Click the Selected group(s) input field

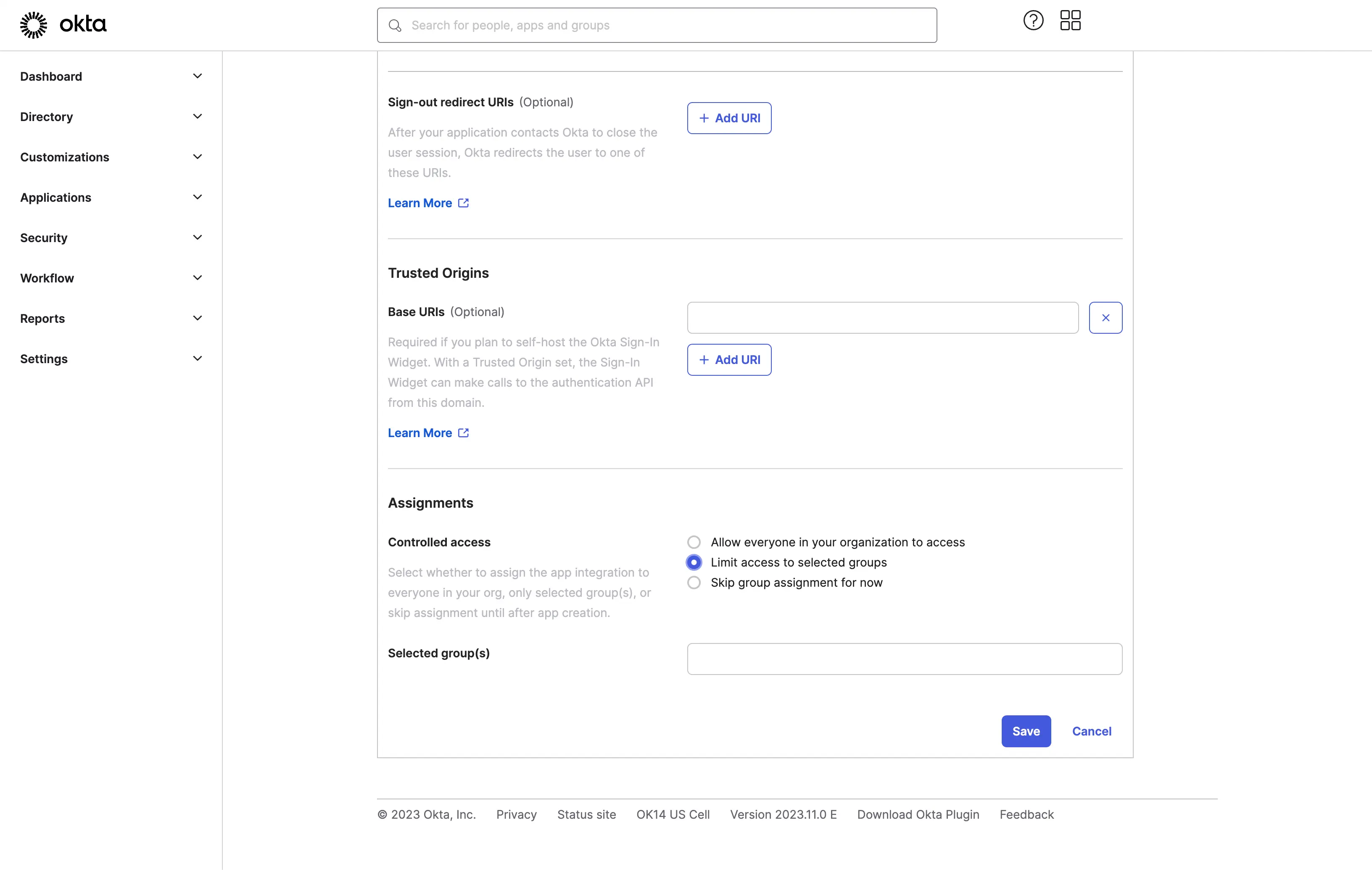[x=904, y=659]
